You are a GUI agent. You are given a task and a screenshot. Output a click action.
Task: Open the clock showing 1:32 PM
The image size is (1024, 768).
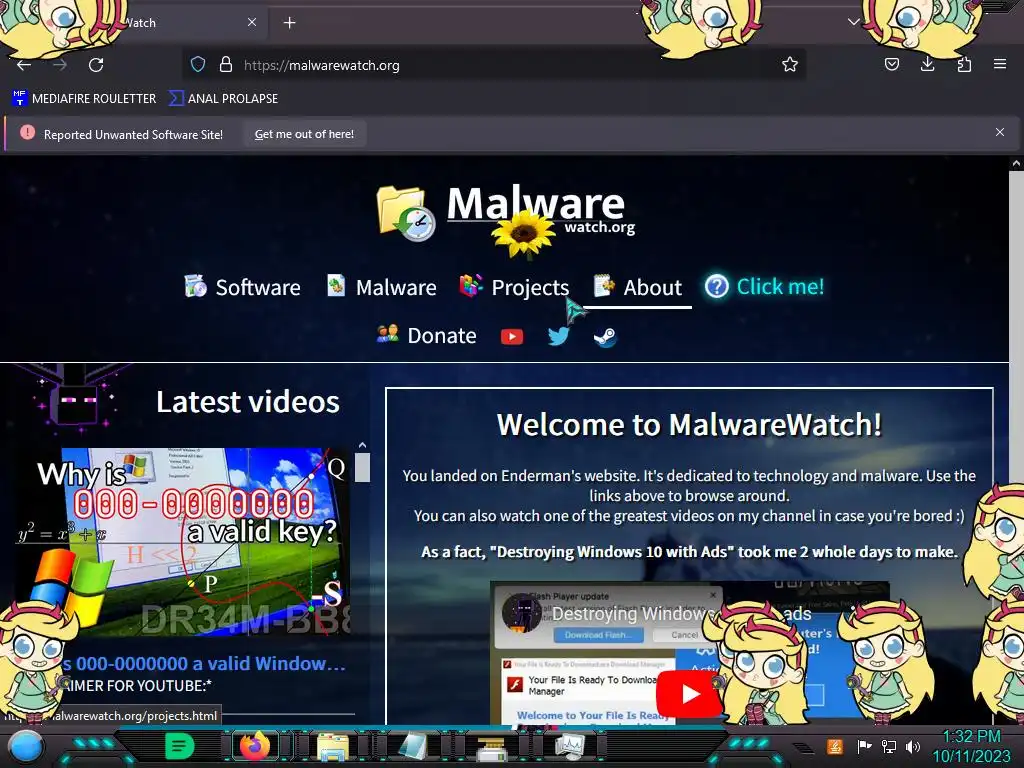tap(972, 746)
